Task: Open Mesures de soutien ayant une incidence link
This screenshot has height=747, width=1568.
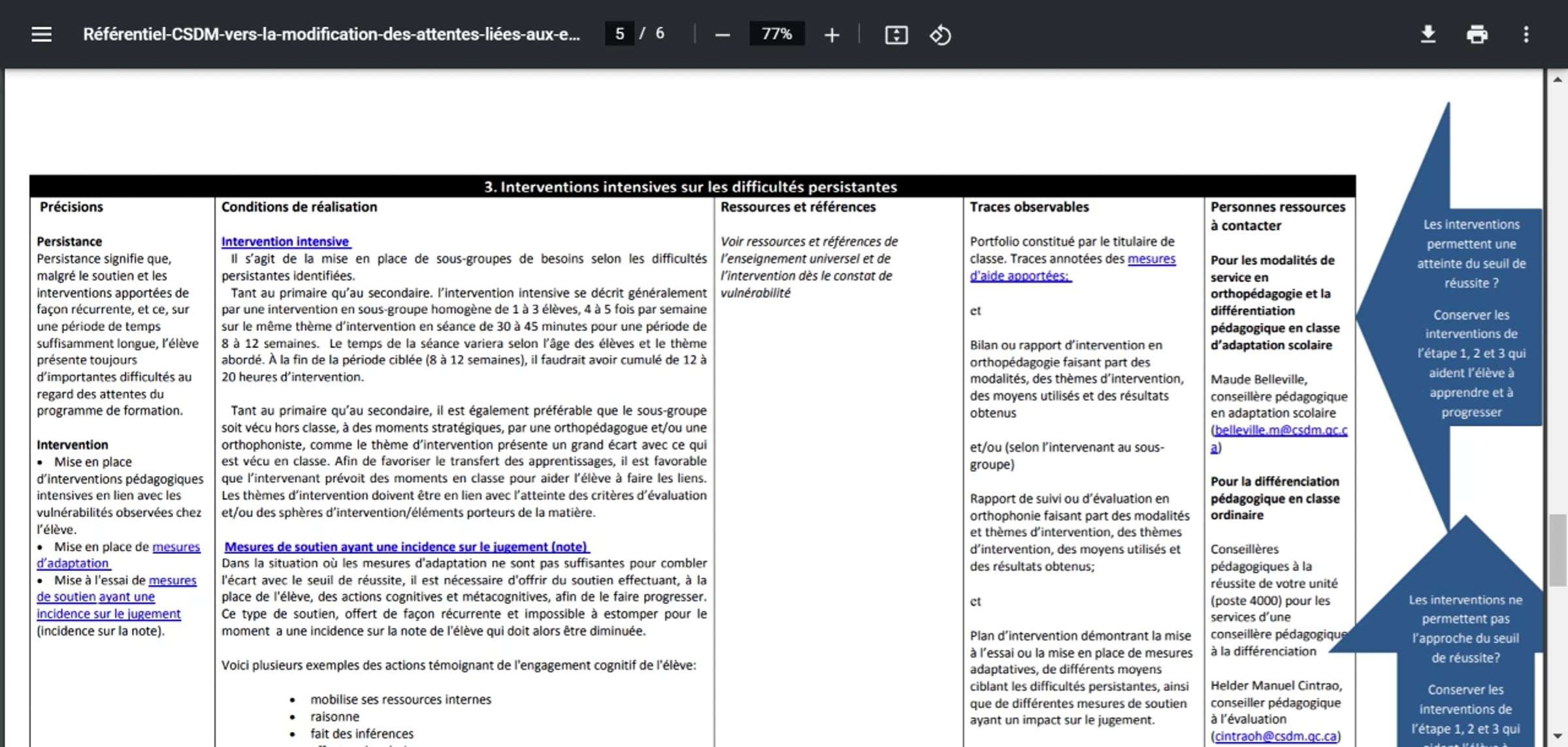Action: pos(406,547)
